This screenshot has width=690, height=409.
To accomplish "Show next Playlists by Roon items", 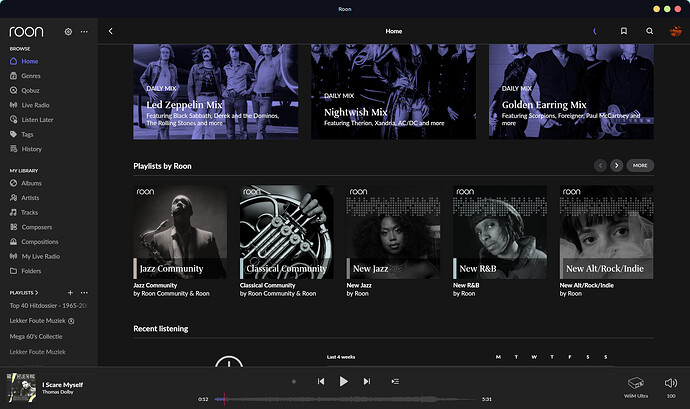I will pyautogui.click(x=617, y=166).
